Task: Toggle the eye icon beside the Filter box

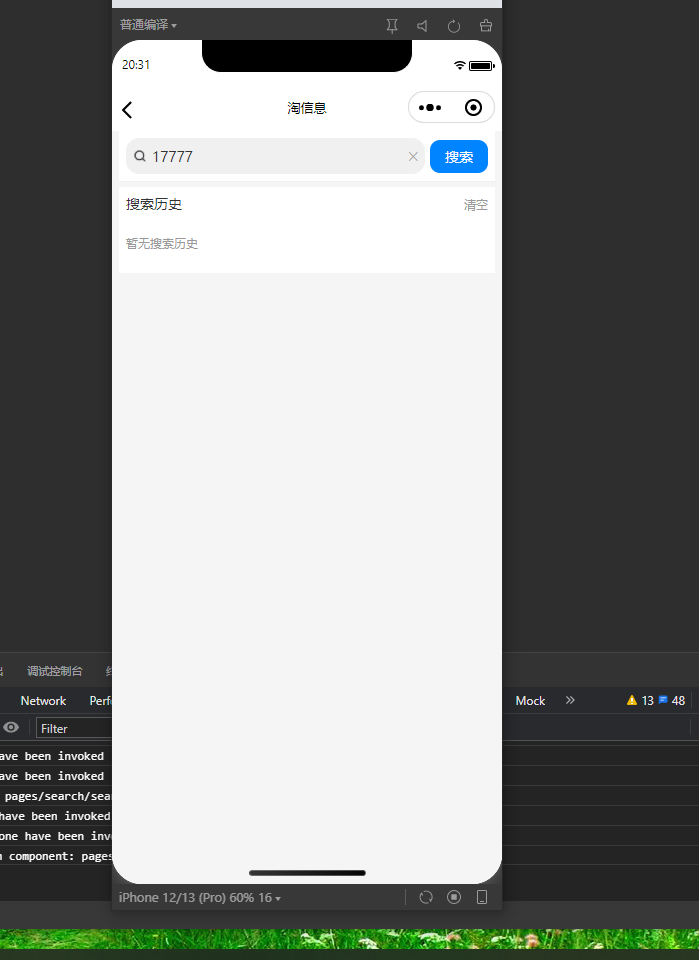Action: (x=11, y=727)
